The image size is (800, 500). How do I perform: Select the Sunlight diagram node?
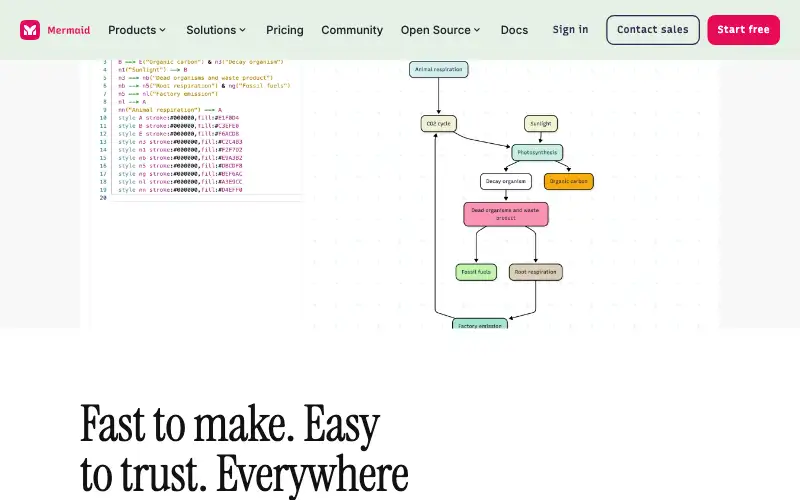541,123
